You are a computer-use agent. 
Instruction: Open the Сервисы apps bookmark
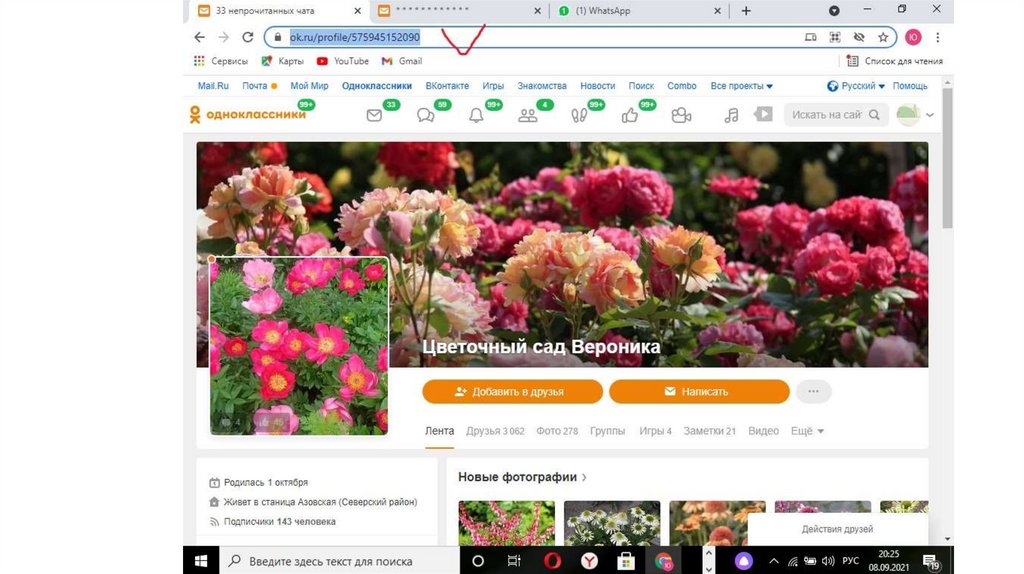[221, 61]
